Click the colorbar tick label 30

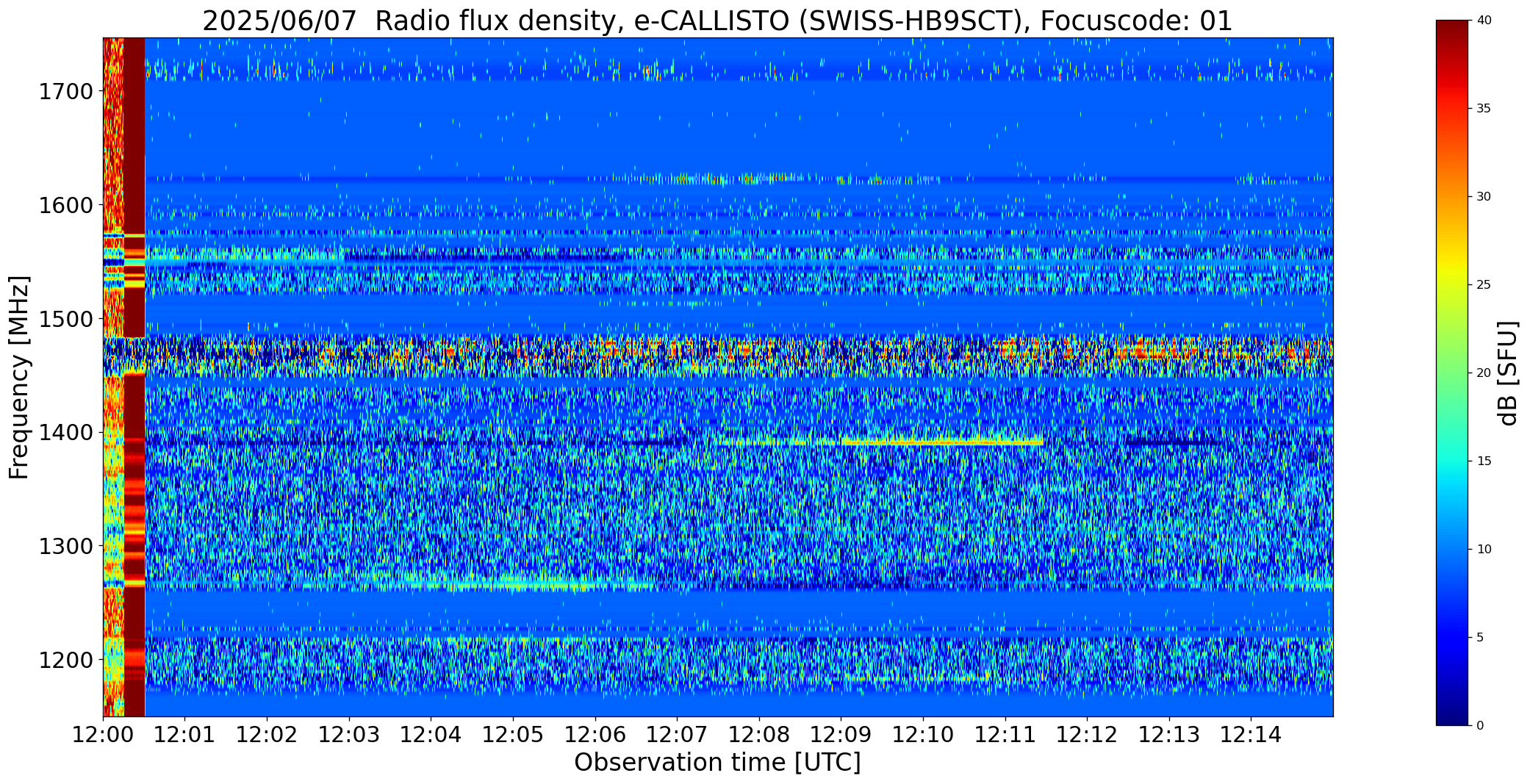click(1484, 197)
